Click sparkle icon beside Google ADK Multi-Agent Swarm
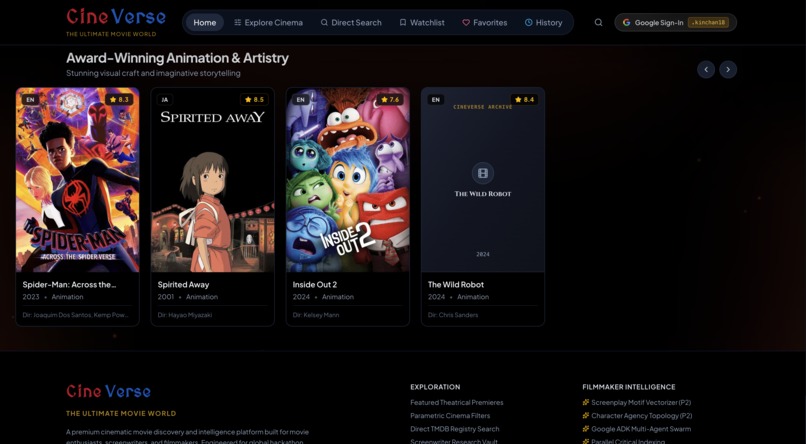 click(x=585, y=429)
